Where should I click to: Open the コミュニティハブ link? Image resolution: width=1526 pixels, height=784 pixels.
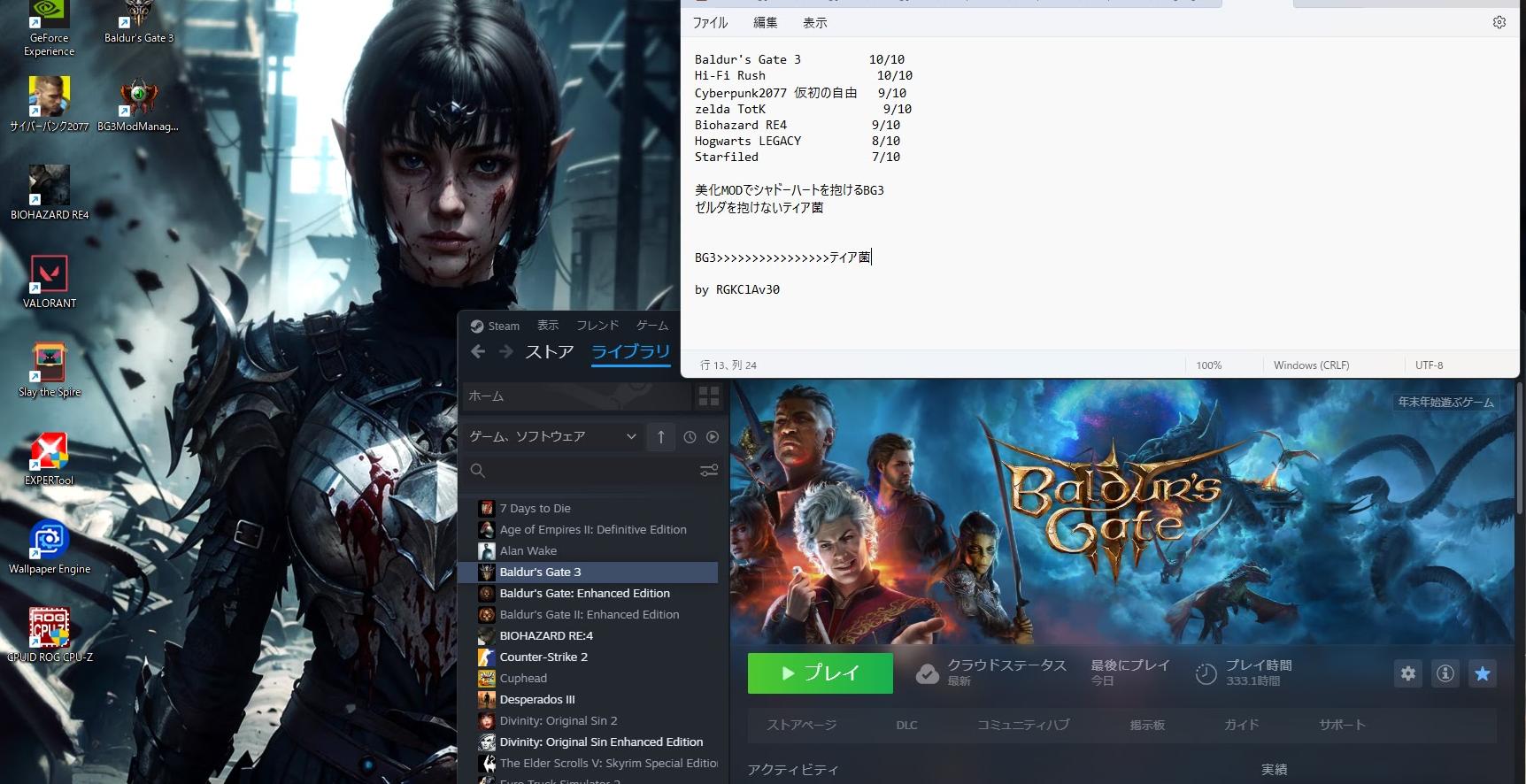pos(1022,725)
